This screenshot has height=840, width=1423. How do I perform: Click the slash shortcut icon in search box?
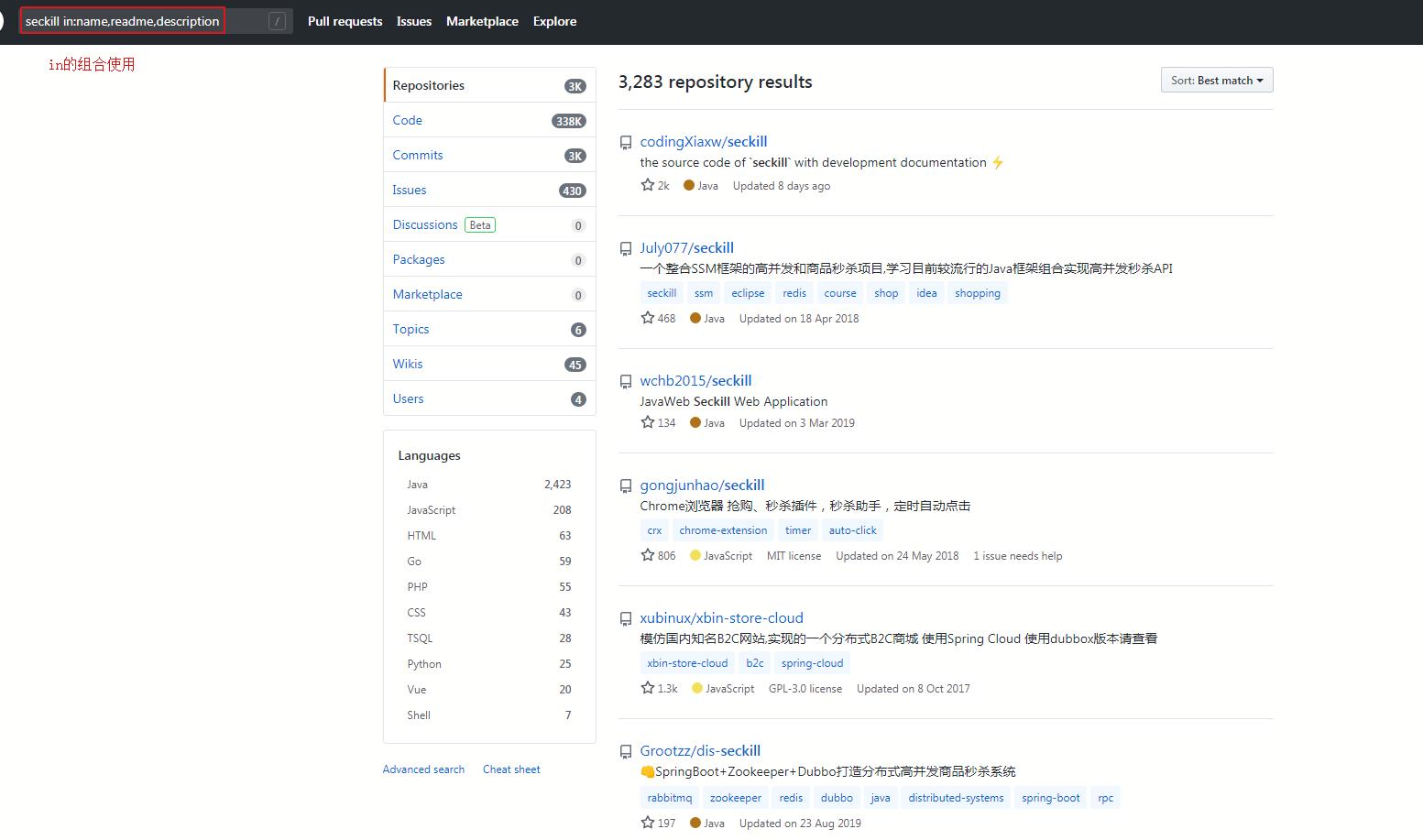[x=277, y=21]
